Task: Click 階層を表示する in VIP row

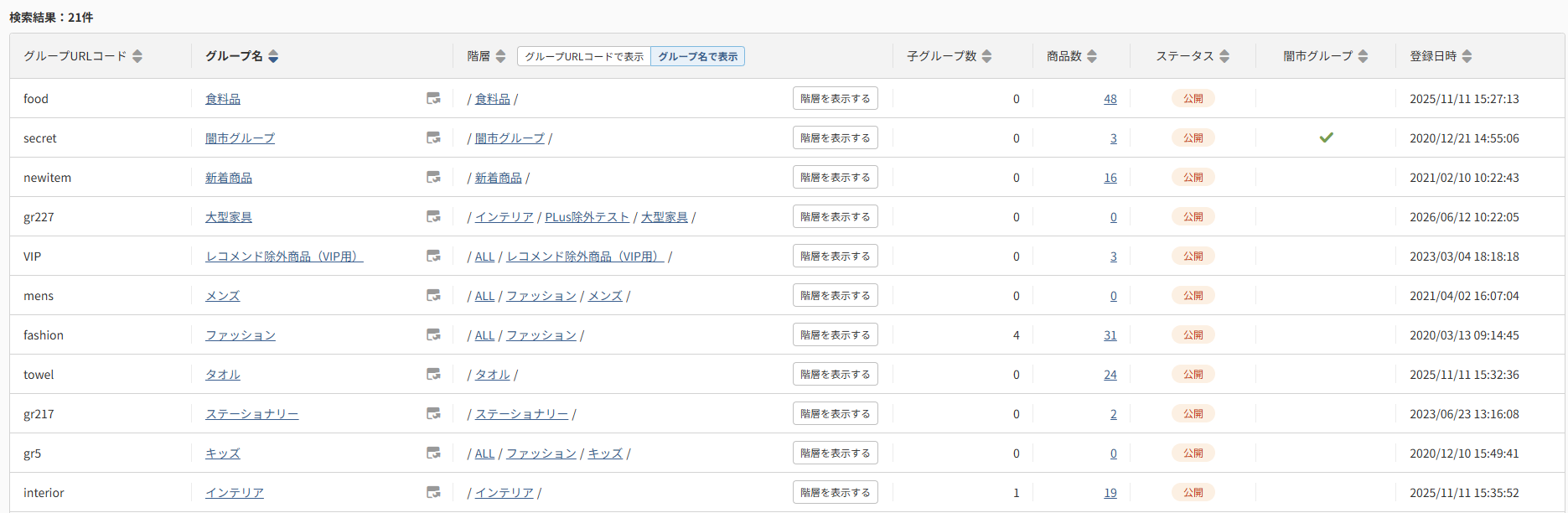Action: [836, 256]
